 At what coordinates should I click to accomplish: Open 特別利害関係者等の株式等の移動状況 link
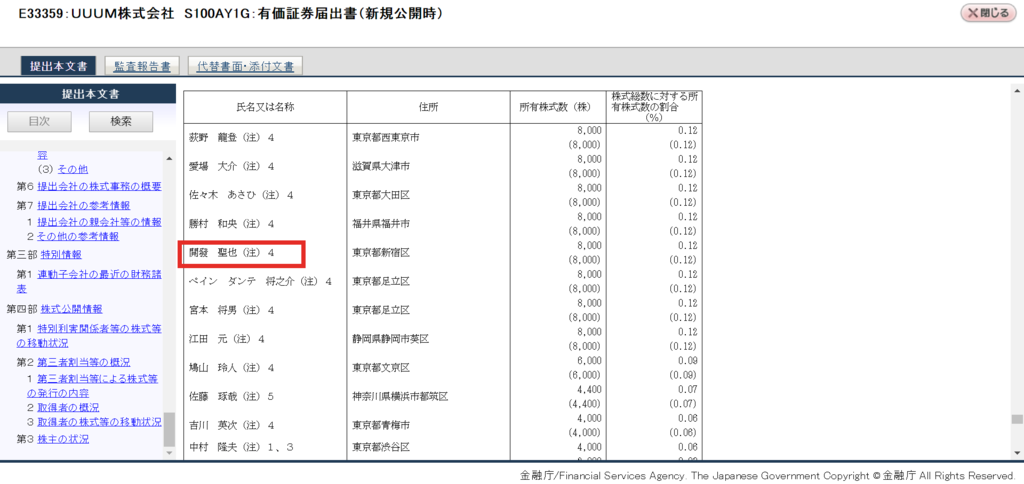tap(89, 335)
